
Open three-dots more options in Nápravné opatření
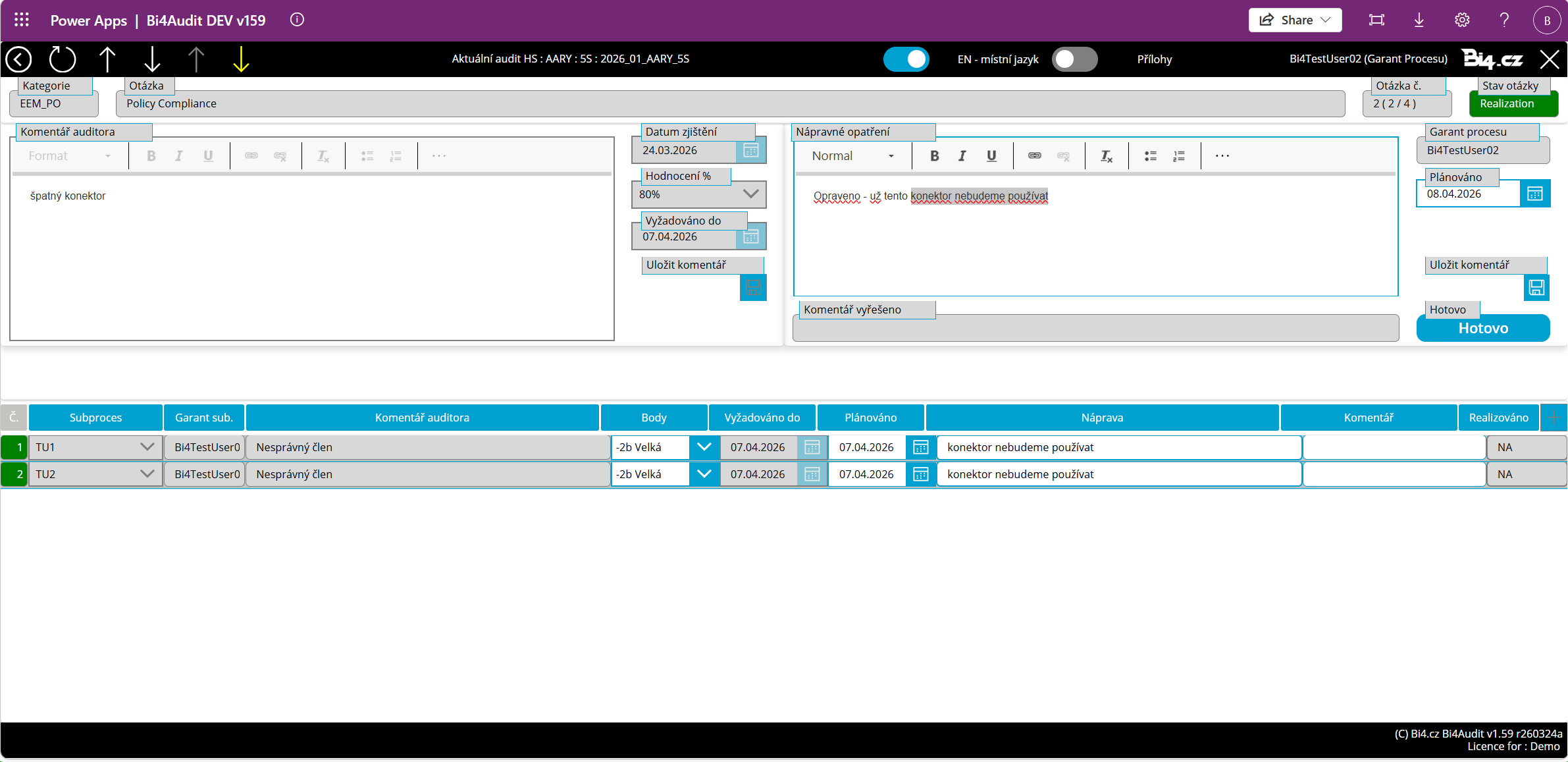pos(1222,156)
